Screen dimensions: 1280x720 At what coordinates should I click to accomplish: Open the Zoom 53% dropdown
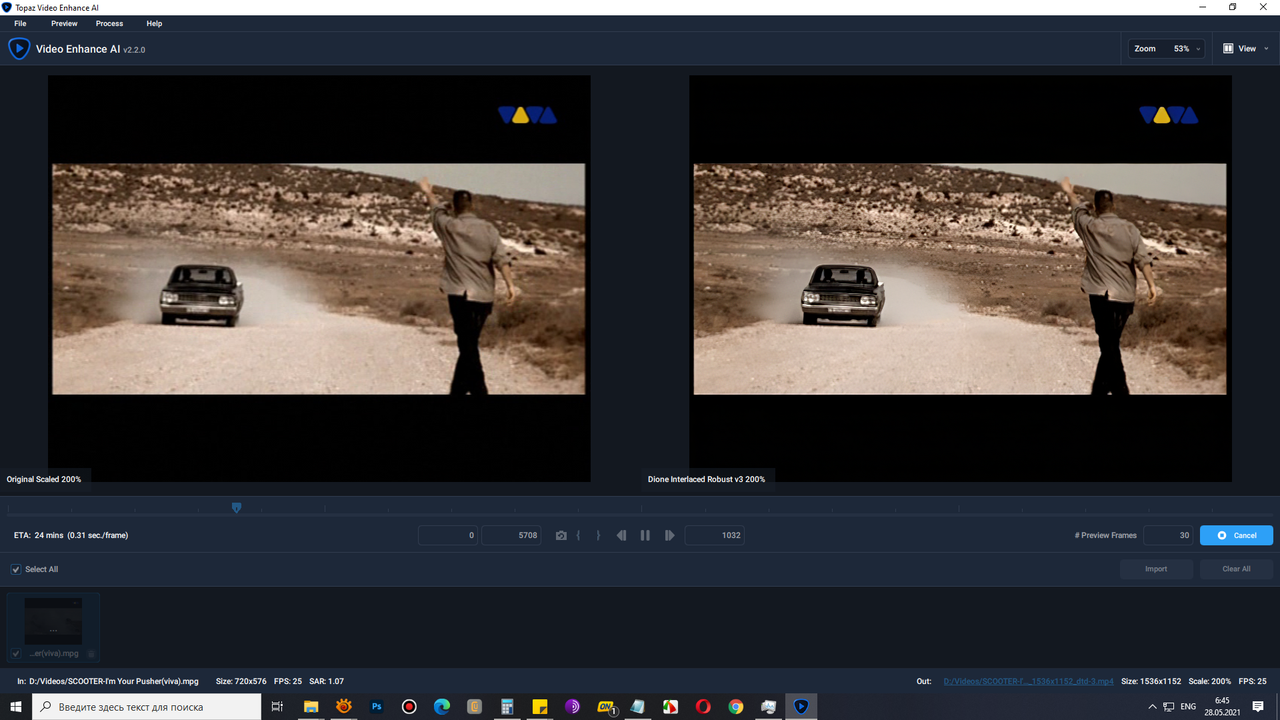tap(1167, 48)
